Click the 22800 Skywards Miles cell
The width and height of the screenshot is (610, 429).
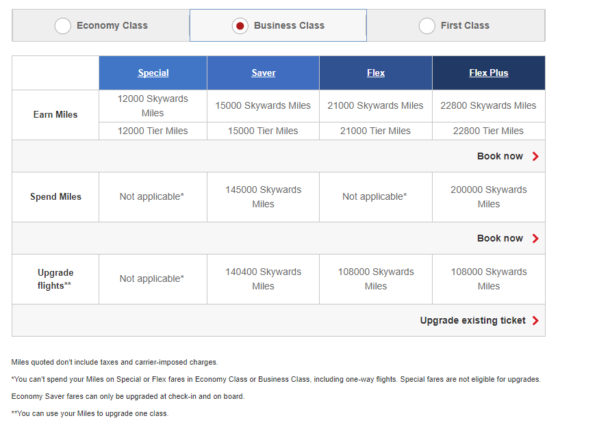[x=488, y=106]
